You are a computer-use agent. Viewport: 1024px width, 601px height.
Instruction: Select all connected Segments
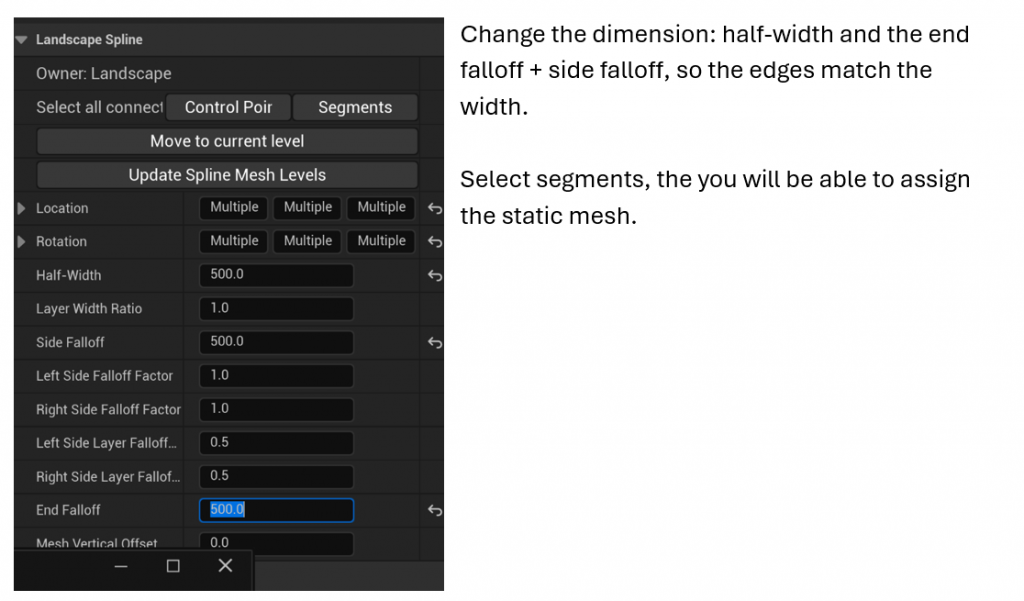point(355,107)
